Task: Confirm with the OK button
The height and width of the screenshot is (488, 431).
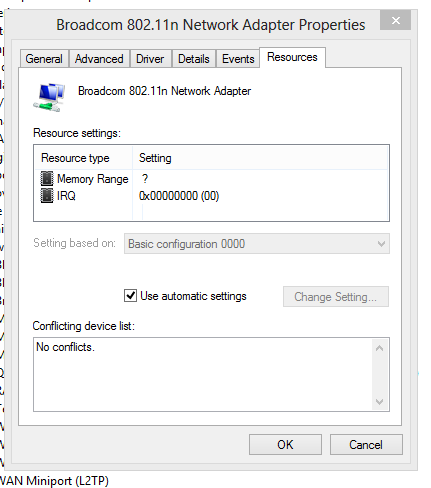Action: point(285,444)
